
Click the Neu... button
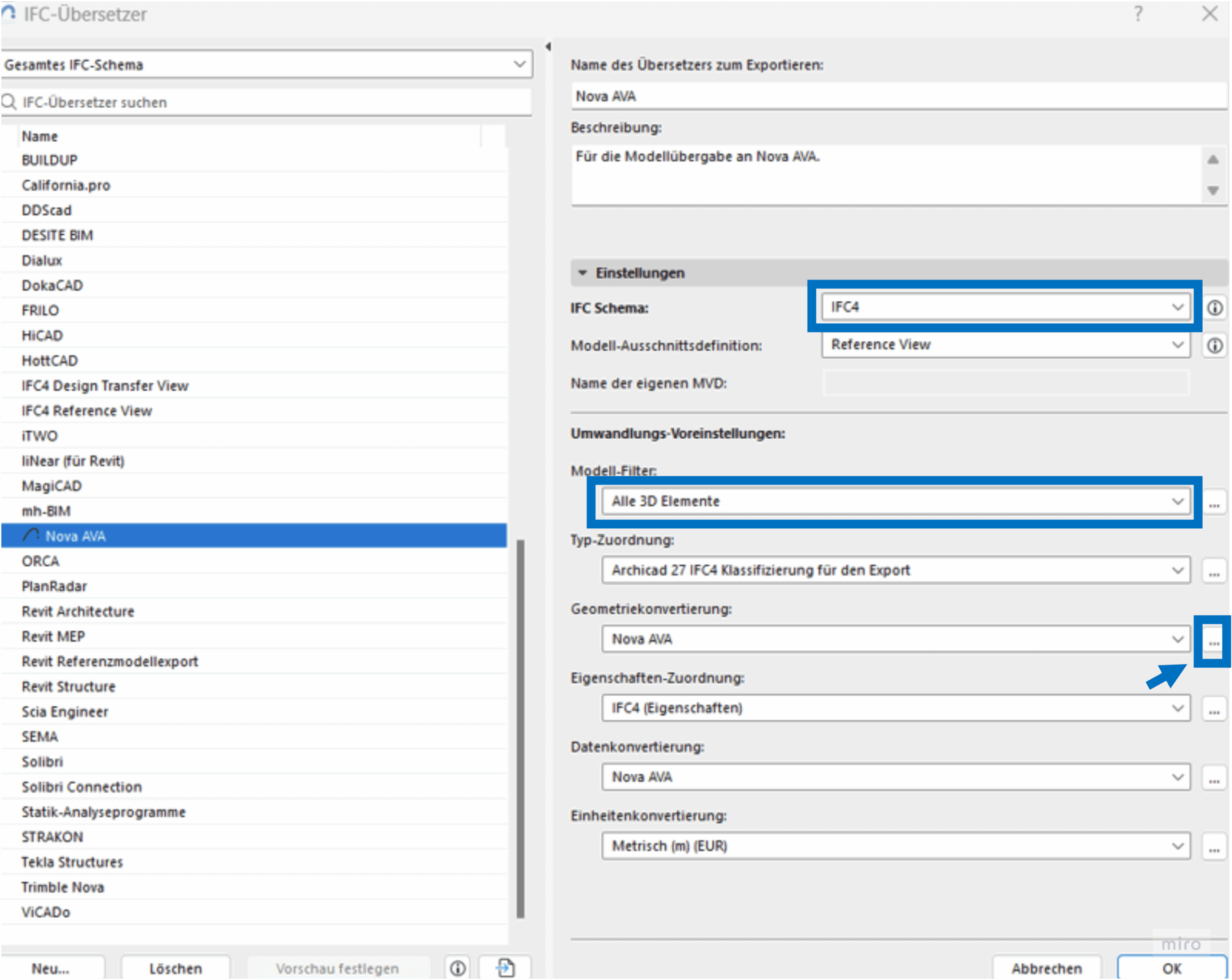51,968
